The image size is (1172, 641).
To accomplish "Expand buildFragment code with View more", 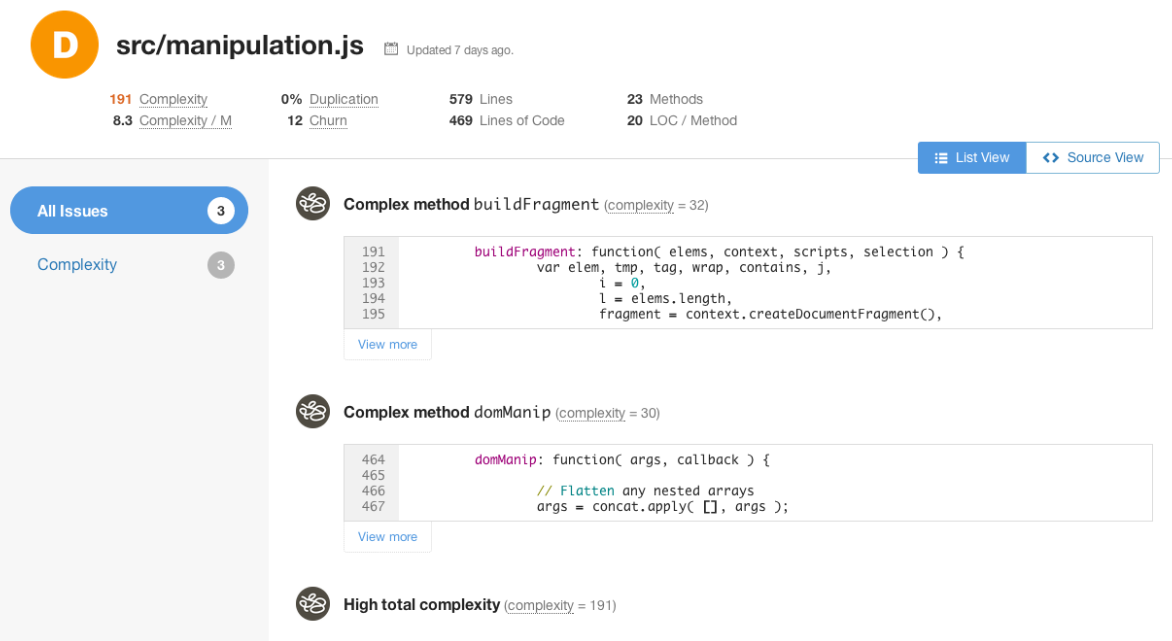I will pos(387,345).
